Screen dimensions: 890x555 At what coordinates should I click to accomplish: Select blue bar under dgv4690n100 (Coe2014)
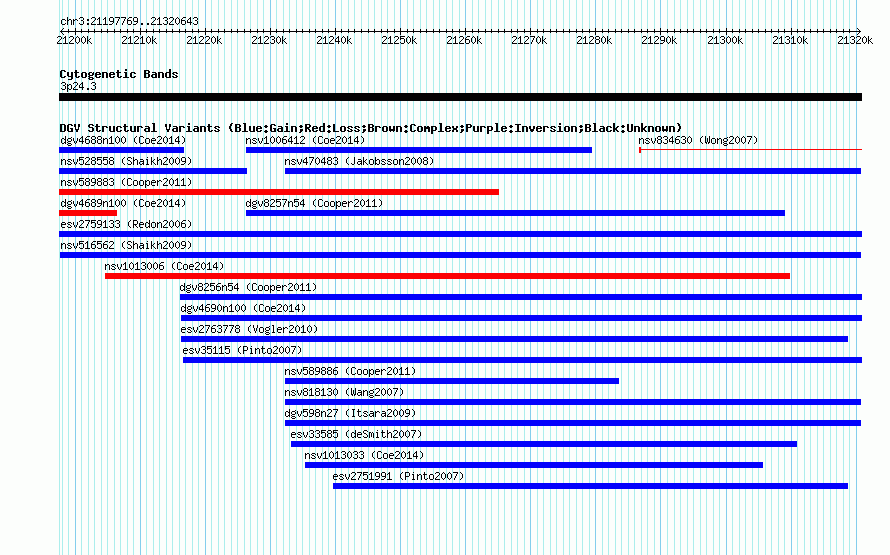pos(522,318)
